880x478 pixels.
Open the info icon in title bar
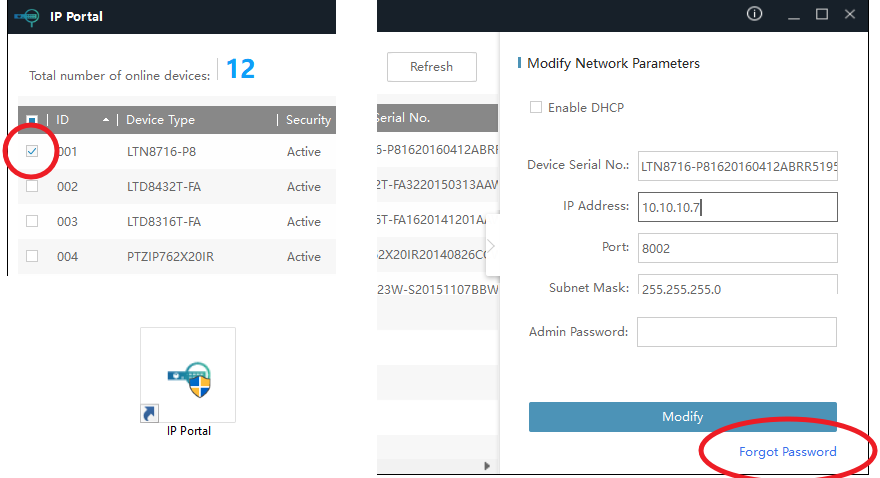click(755, 14)
